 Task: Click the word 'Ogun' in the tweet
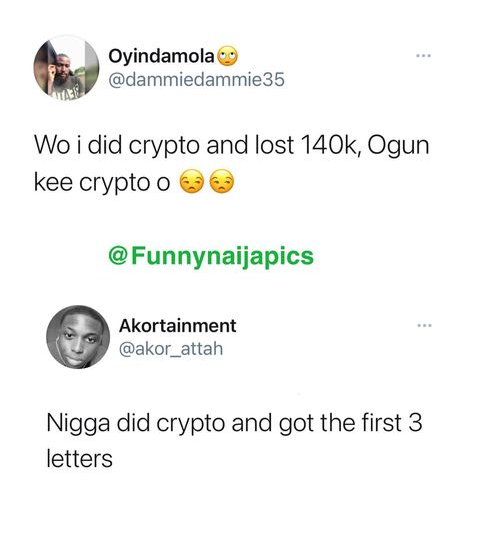[x=398, y=147]
